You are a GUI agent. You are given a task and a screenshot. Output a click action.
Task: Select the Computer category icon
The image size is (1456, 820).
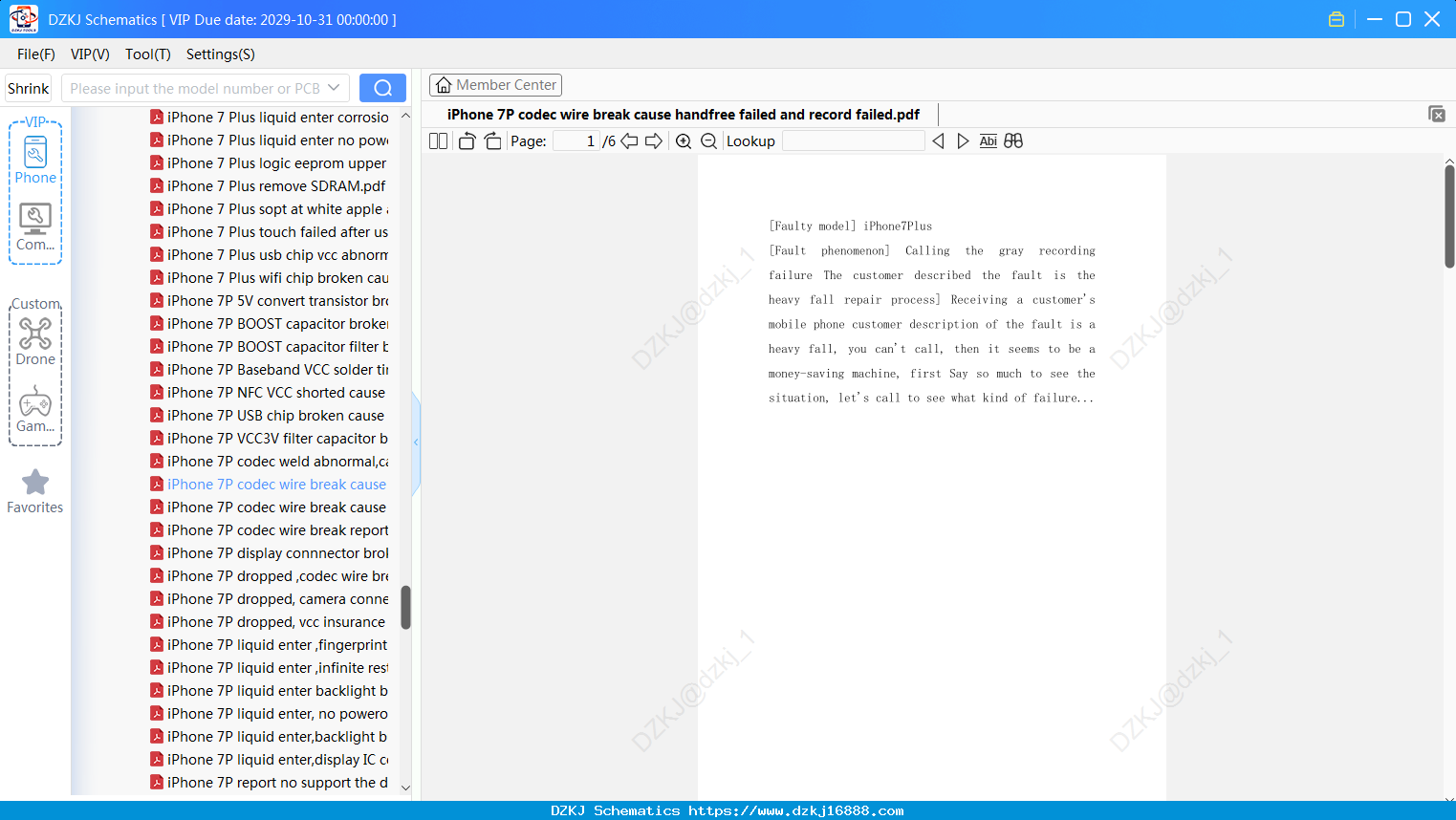(x=35, y=227)
